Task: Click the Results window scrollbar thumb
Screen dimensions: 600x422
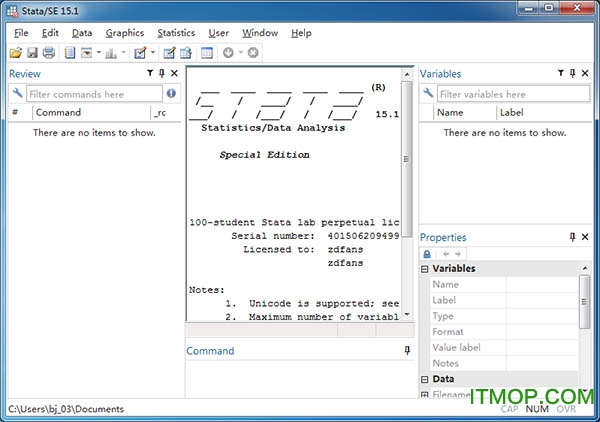Action: (407, 159)
